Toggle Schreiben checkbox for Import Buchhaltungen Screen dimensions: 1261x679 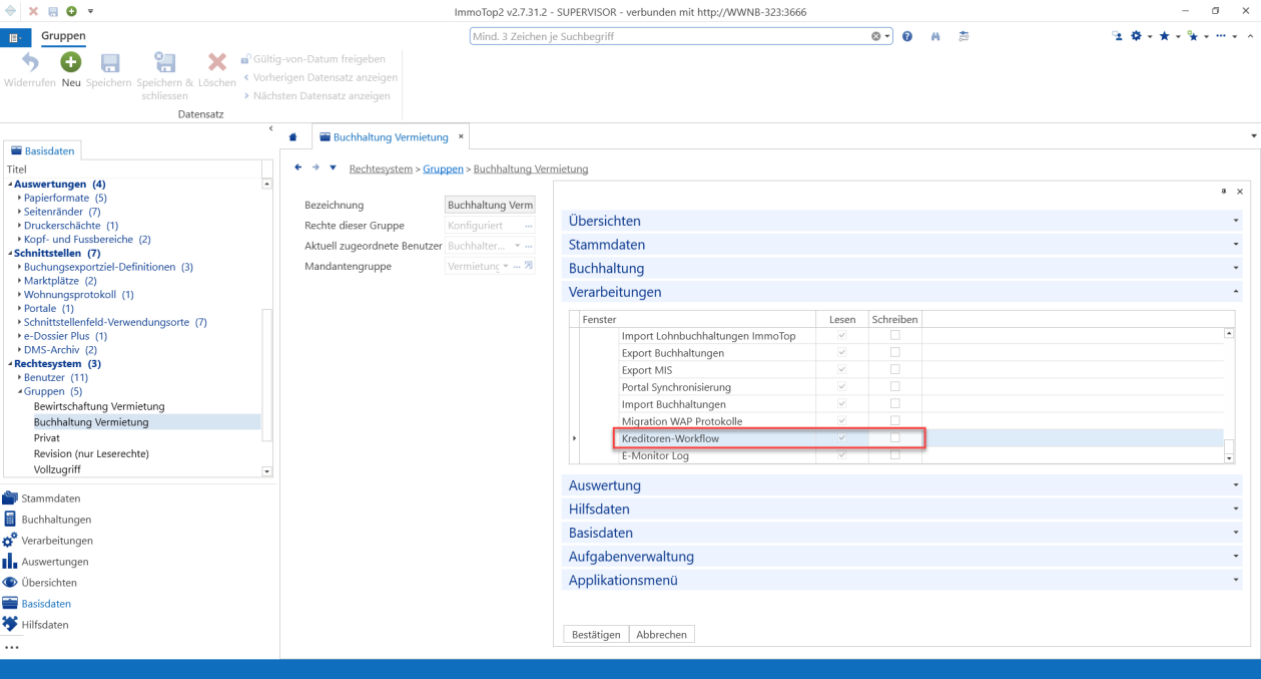point(895,403)
